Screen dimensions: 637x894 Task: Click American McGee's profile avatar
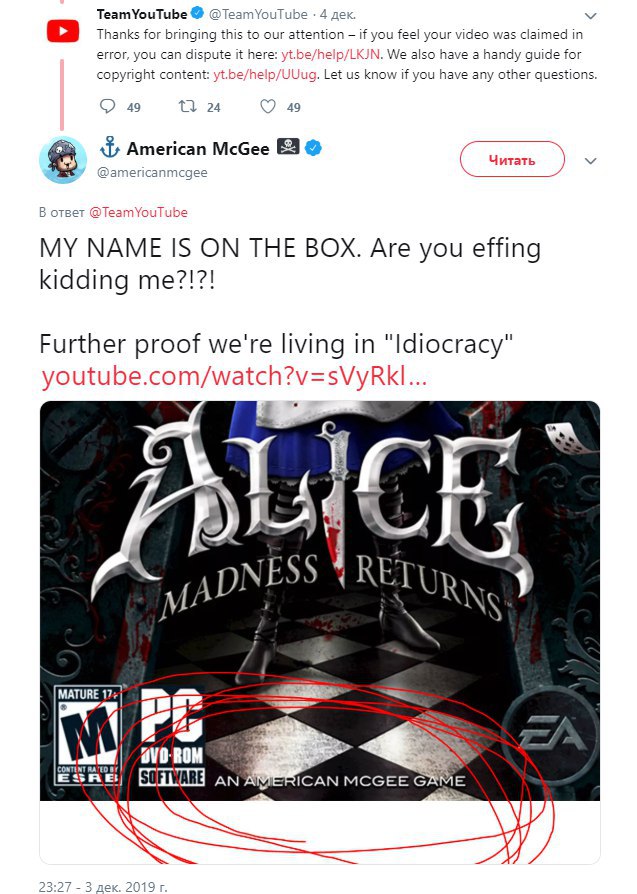tap(63, 160)
